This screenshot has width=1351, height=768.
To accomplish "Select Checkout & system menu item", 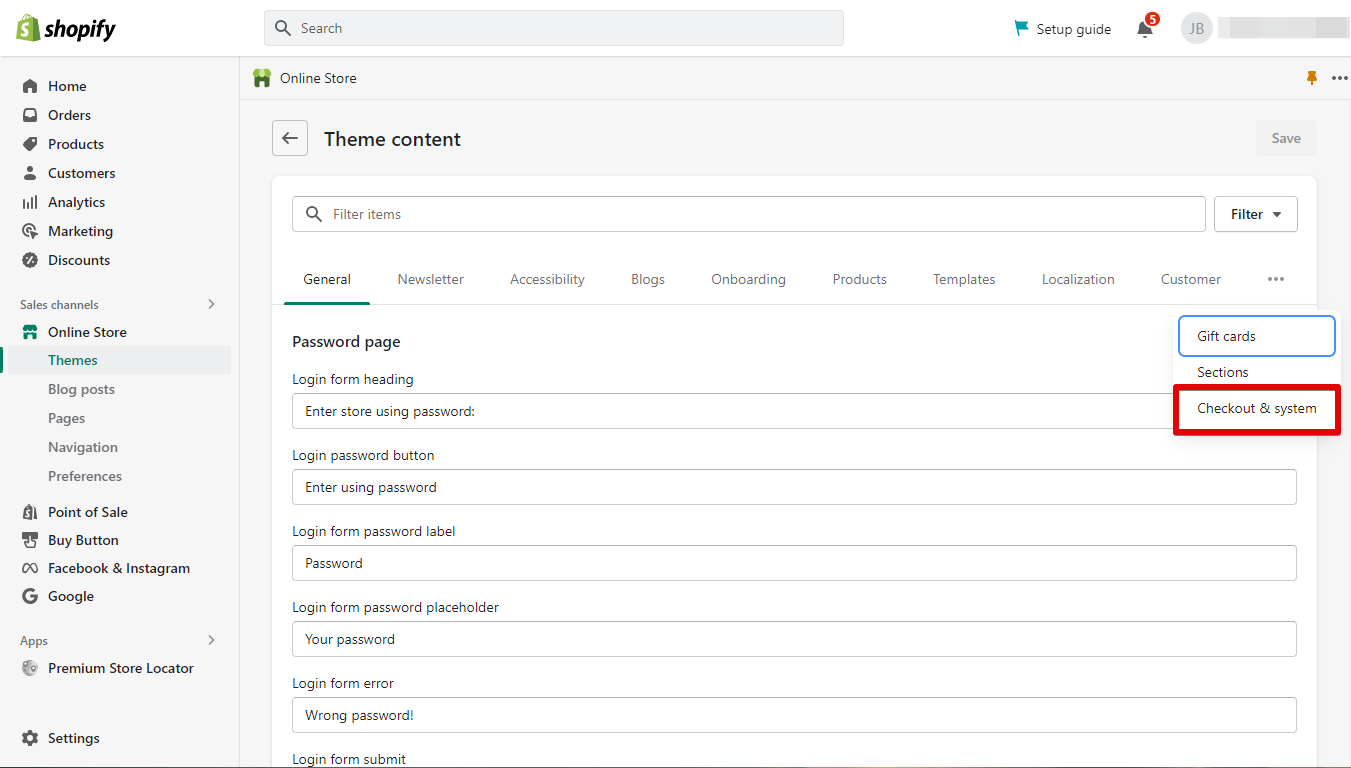I will (x=1256, y=408).
